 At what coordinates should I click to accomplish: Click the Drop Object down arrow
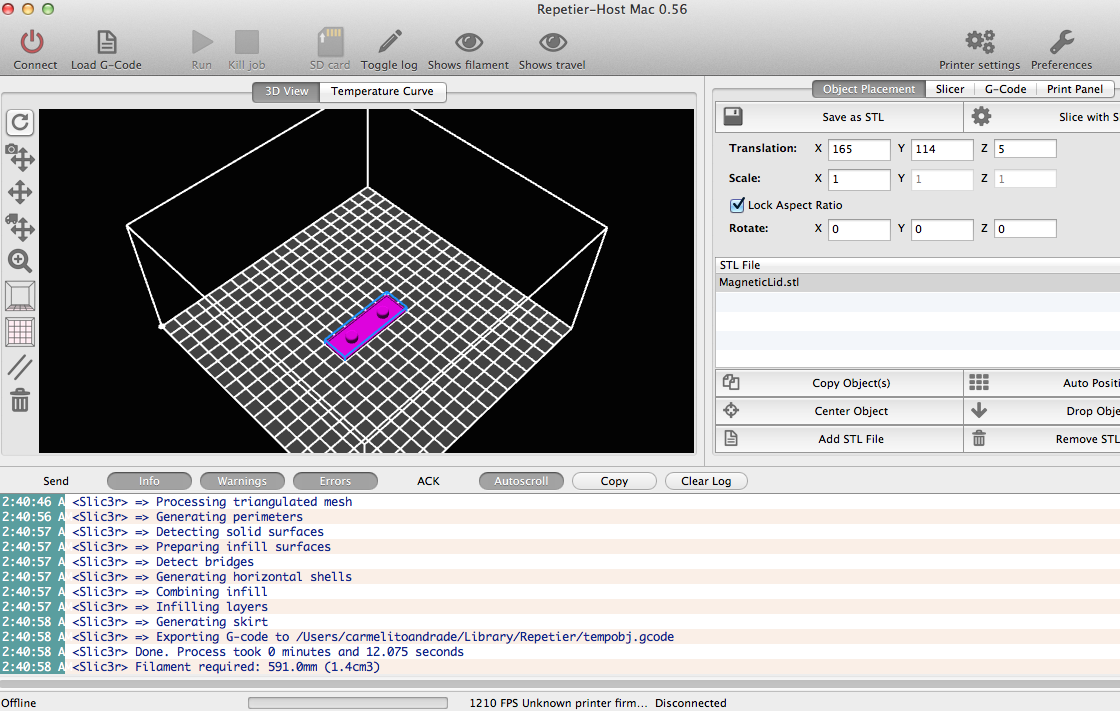[x=979, y=410]
